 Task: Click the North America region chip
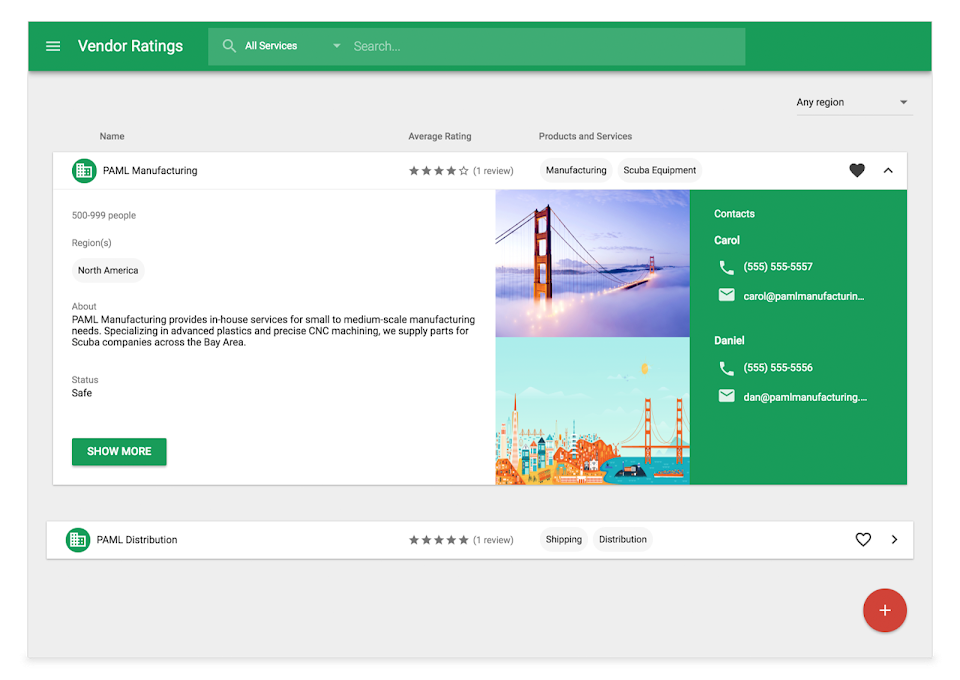point(108,271)
